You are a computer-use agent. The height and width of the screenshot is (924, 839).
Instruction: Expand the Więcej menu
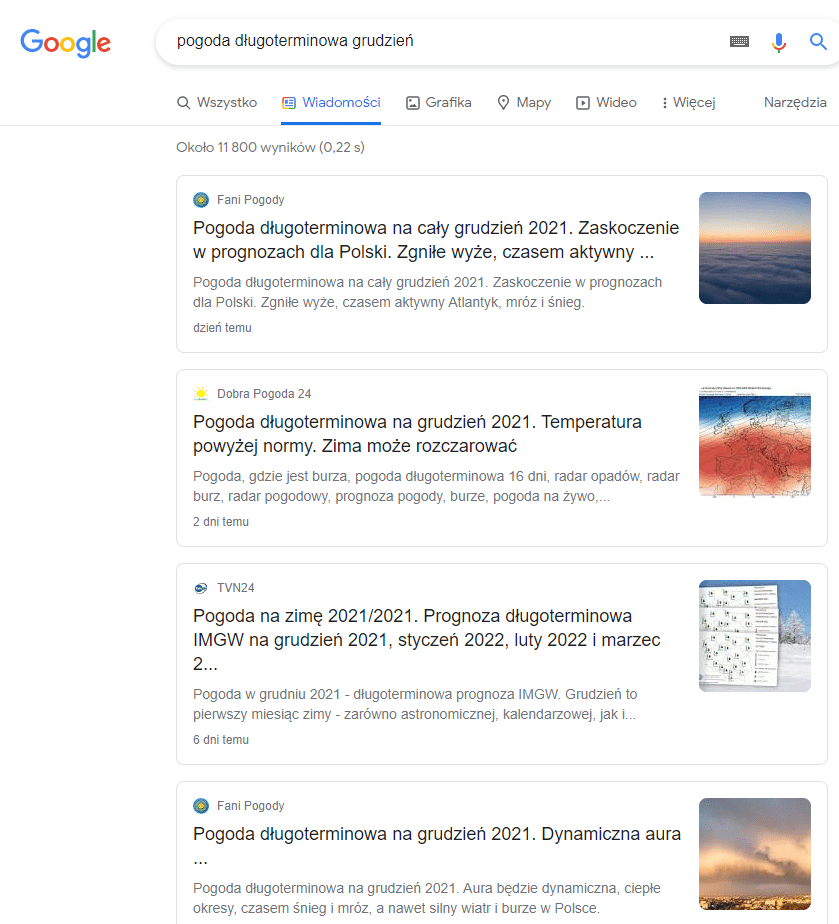[688, 103]
